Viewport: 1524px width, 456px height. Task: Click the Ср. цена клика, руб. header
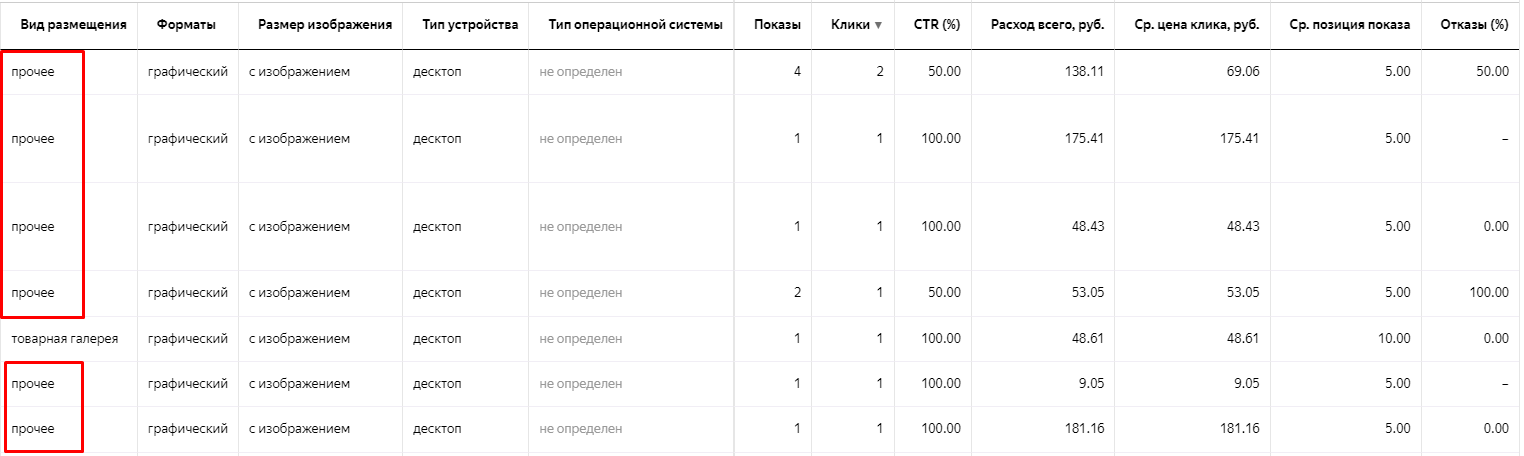(1194, 24)
